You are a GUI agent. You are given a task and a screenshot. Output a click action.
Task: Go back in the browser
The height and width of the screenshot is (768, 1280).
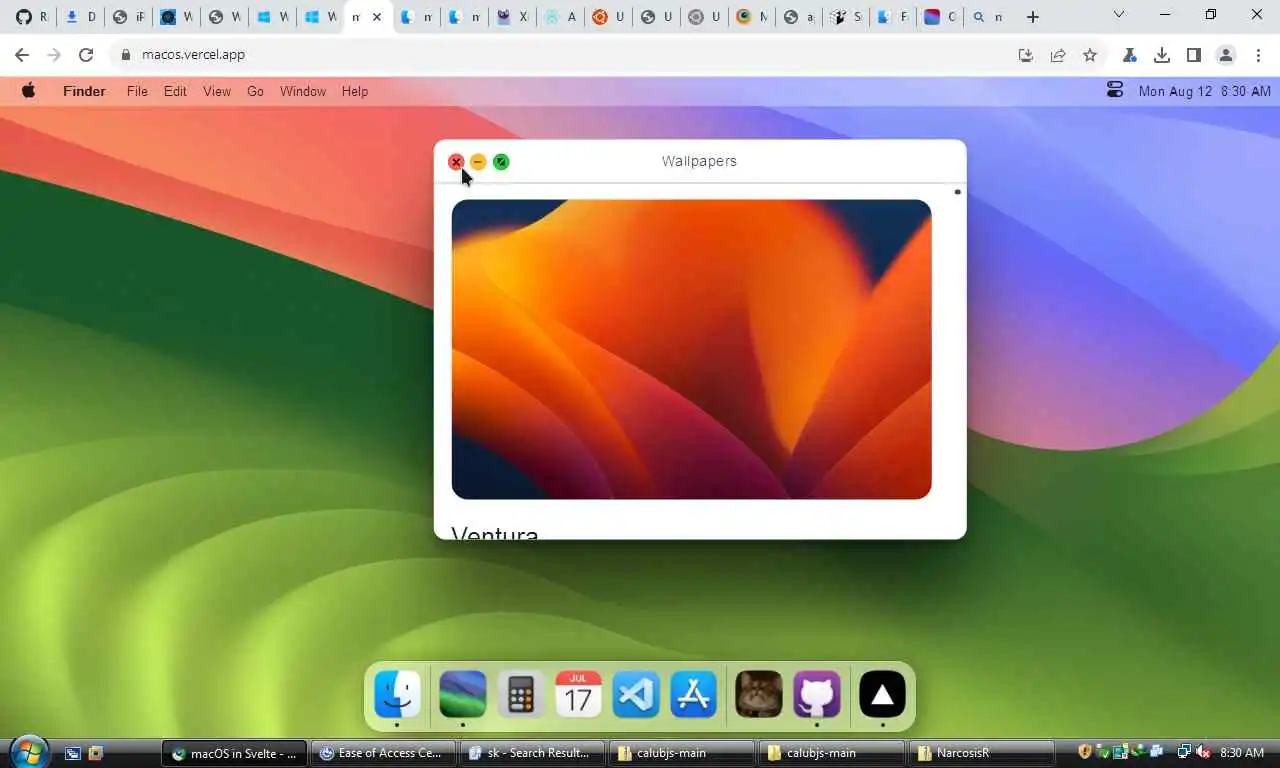pos(22,55)
